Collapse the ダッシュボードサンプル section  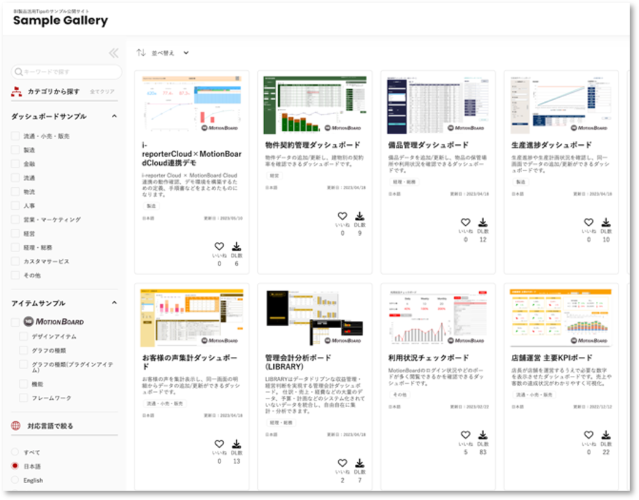click(115, 117)
